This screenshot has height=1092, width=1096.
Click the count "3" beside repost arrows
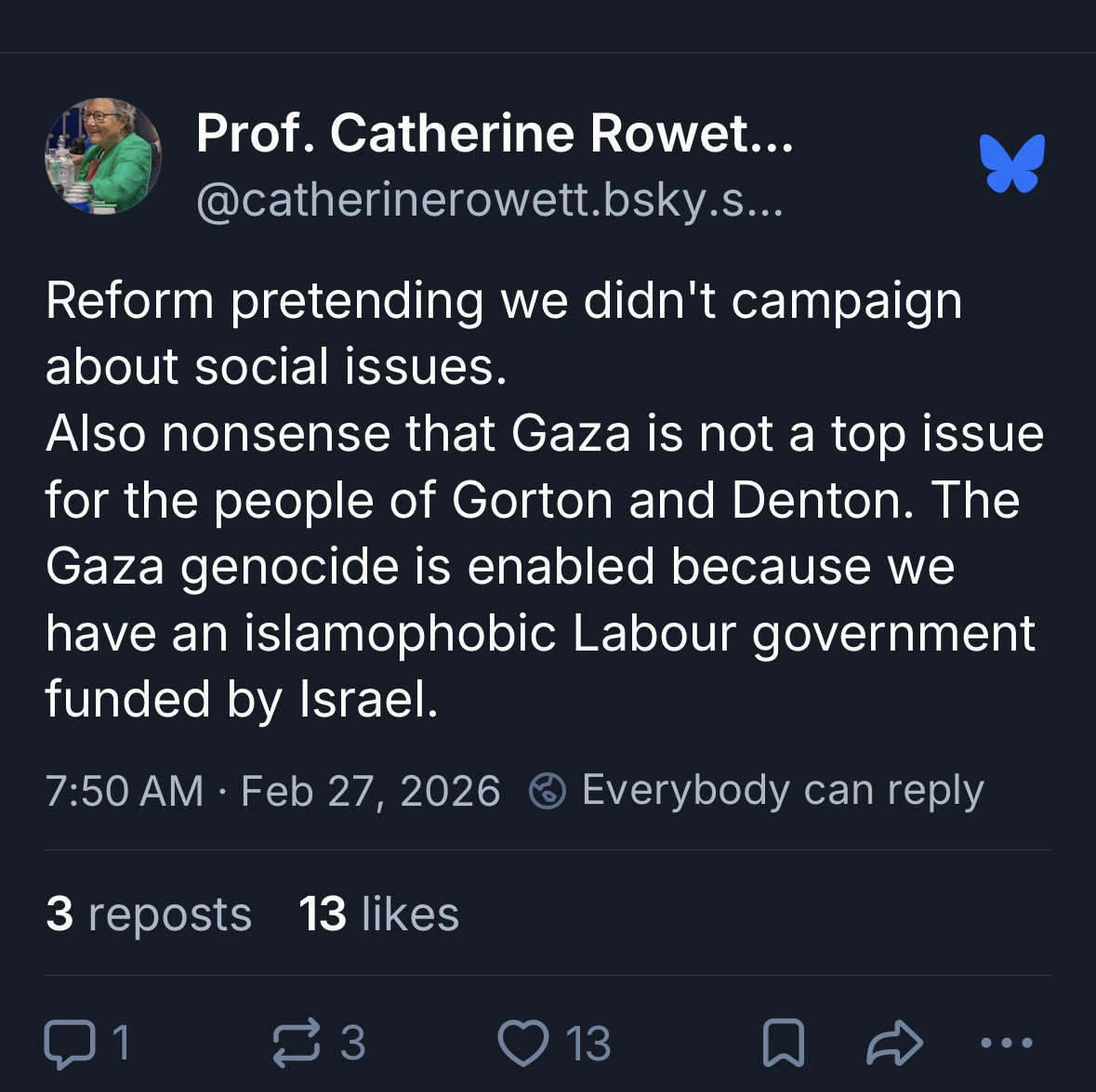(351, 1043)
